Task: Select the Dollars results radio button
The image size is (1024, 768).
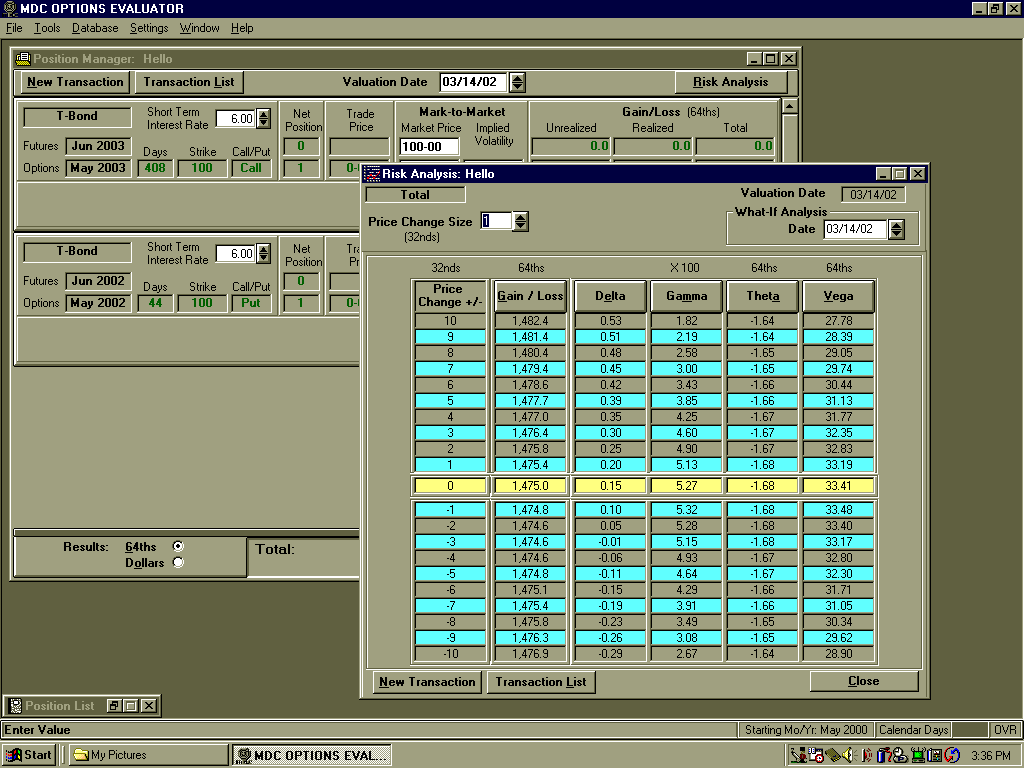Action: (x=178, y=562)
